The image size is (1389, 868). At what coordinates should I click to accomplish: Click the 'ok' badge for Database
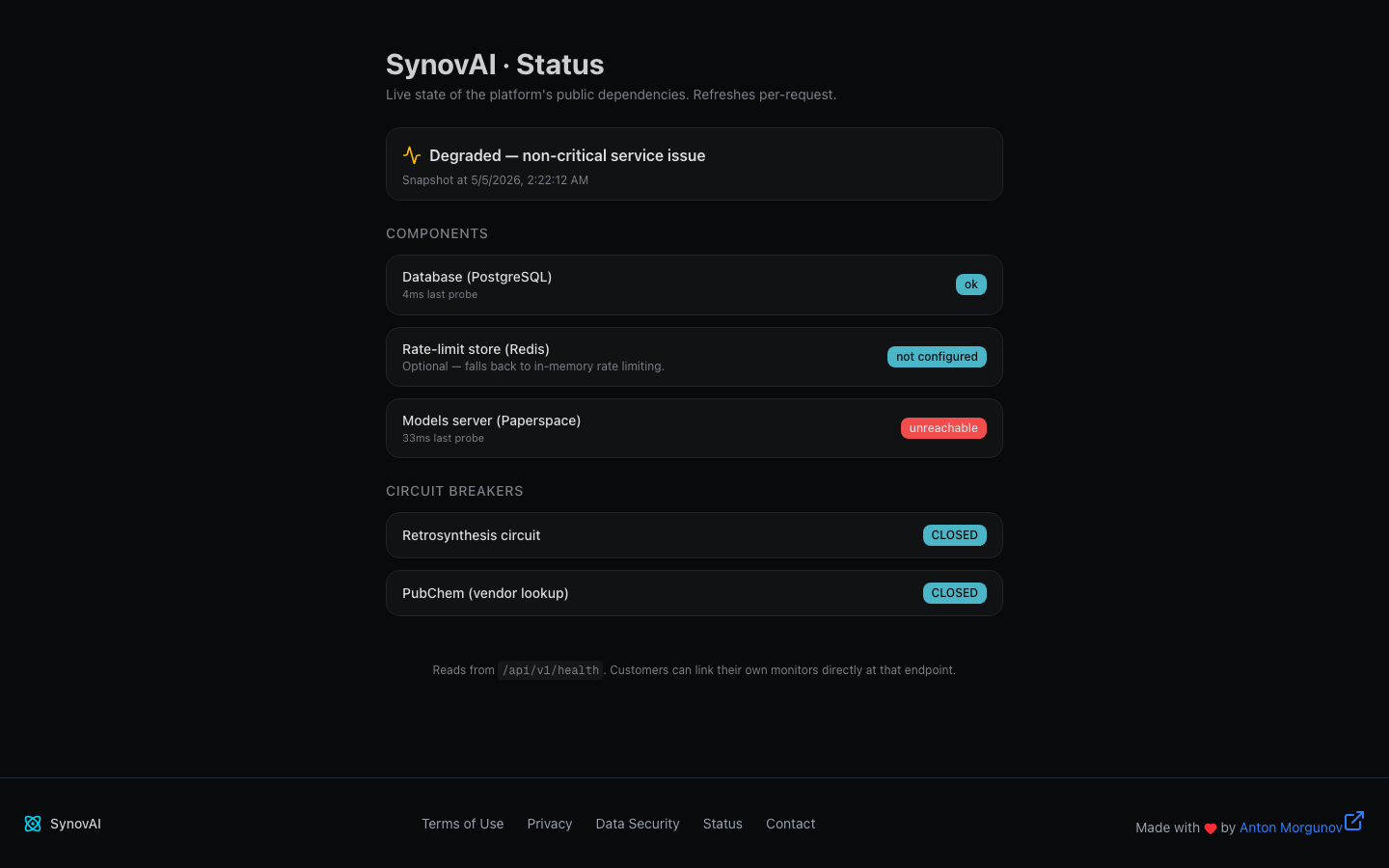tap(971, 285)
